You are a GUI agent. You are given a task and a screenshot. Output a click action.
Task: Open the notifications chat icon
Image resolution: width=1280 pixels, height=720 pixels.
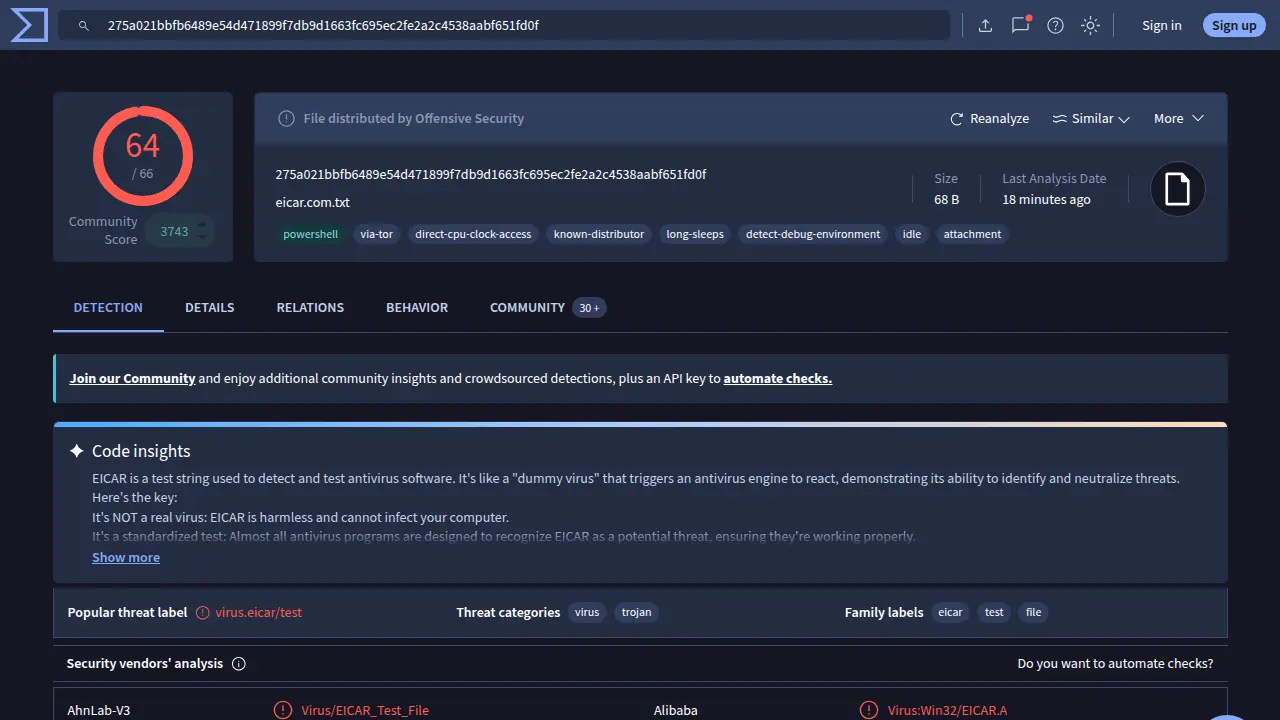tap(1020, 25)
